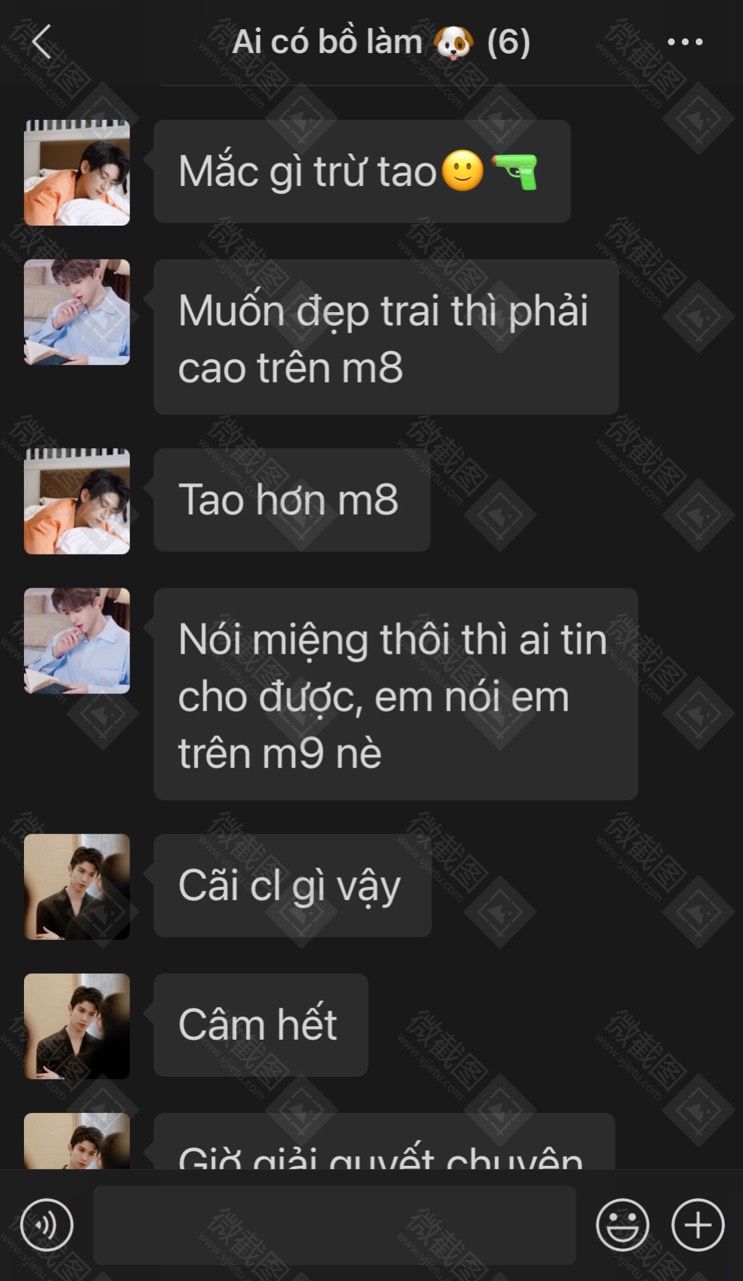Focus the message input field
The image size is (743, 1281).
[334, 1225]
